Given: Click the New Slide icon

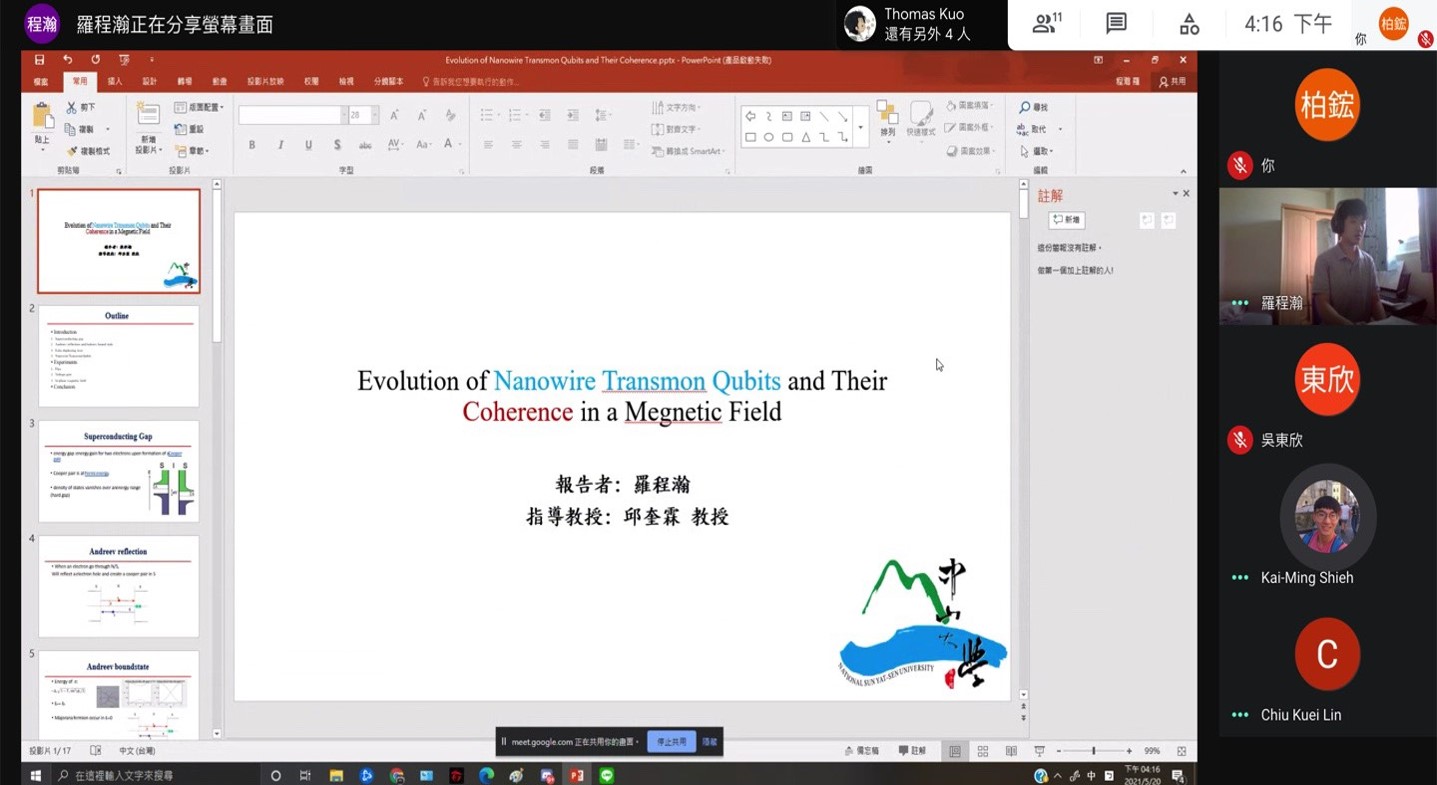Looking at the screenshot, I should pyautogui.click(x=147, y=115).
